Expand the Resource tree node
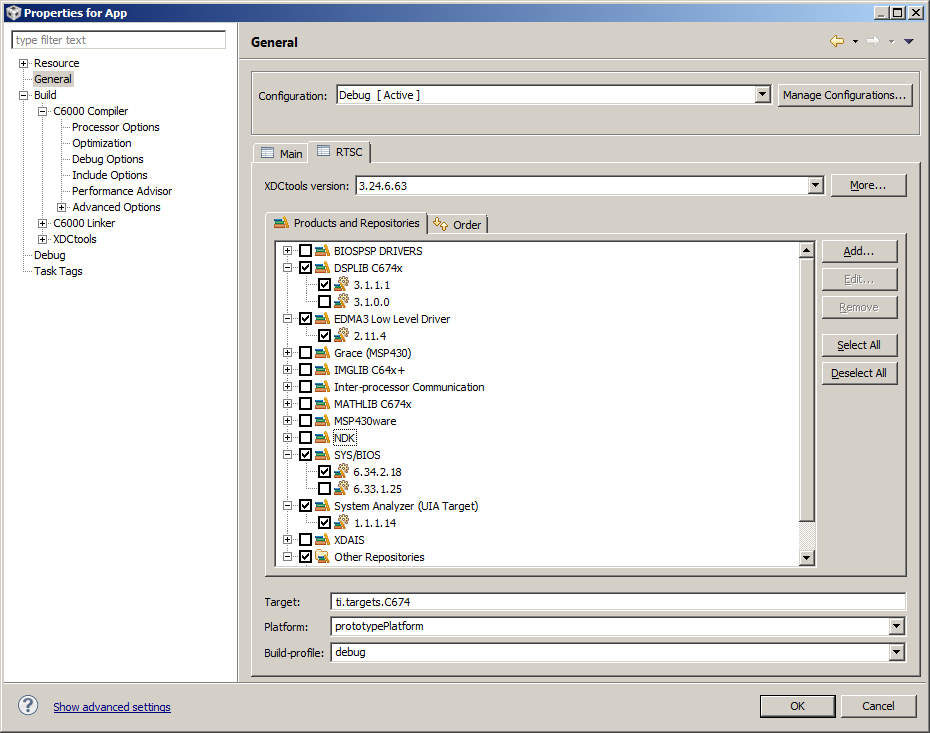The image size is (930, 733). [x=23, y=63]
